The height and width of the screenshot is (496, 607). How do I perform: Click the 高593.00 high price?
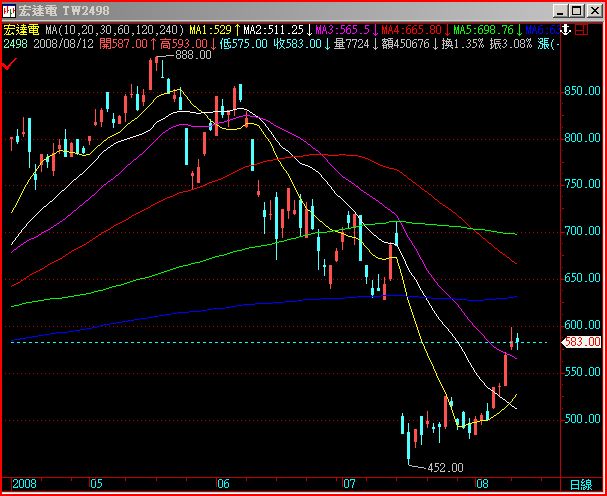click(x=184, y=44)
